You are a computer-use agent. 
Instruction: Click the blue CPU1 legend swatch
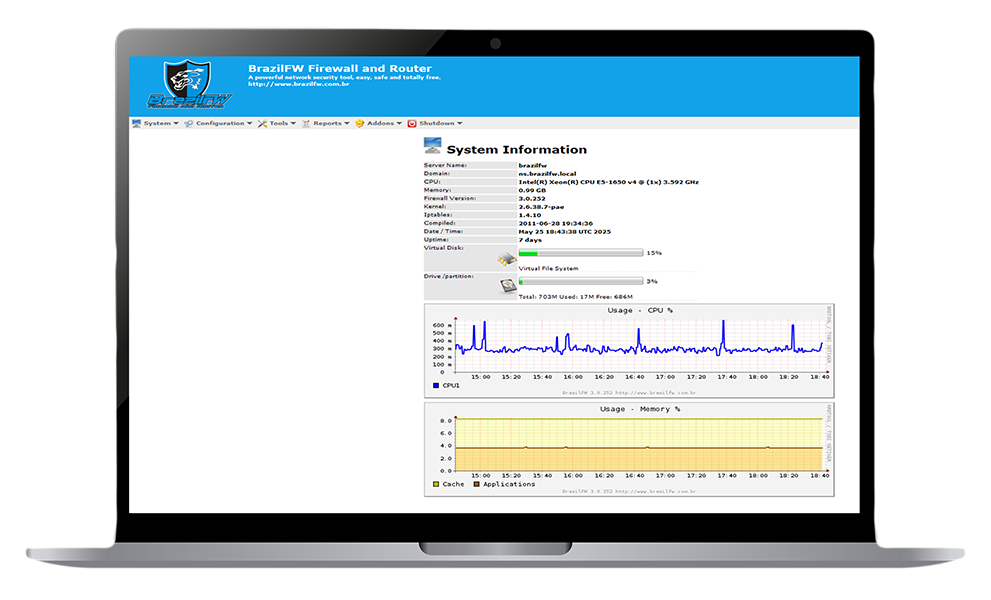(x=436, y=385)
